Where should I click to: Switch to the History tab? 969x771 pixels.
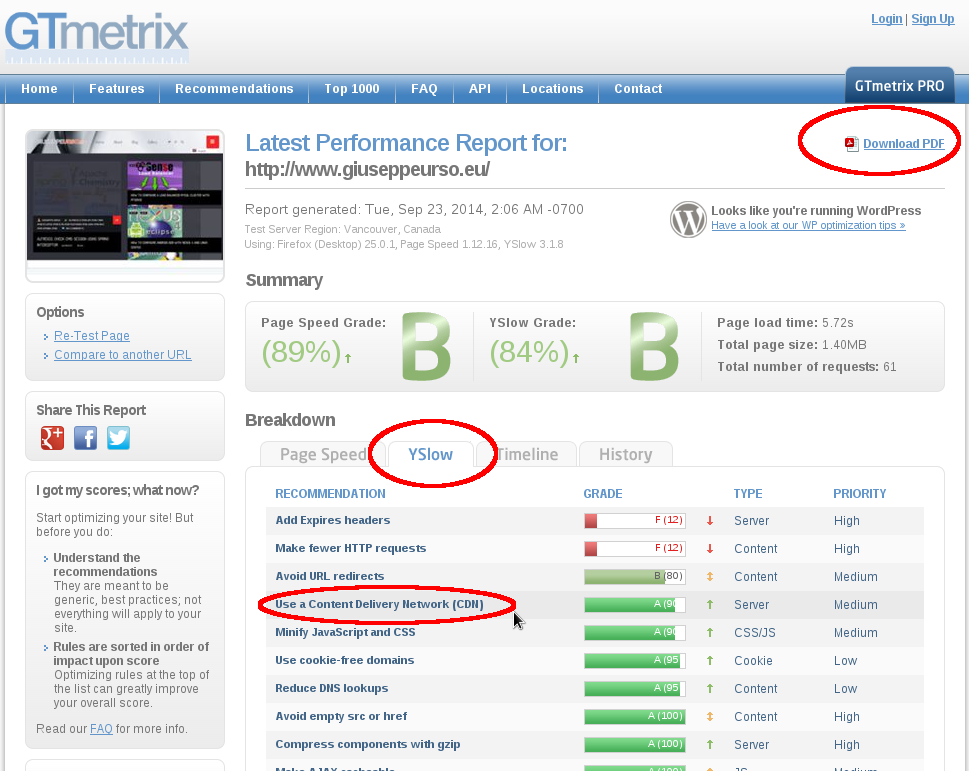(625, 455)
